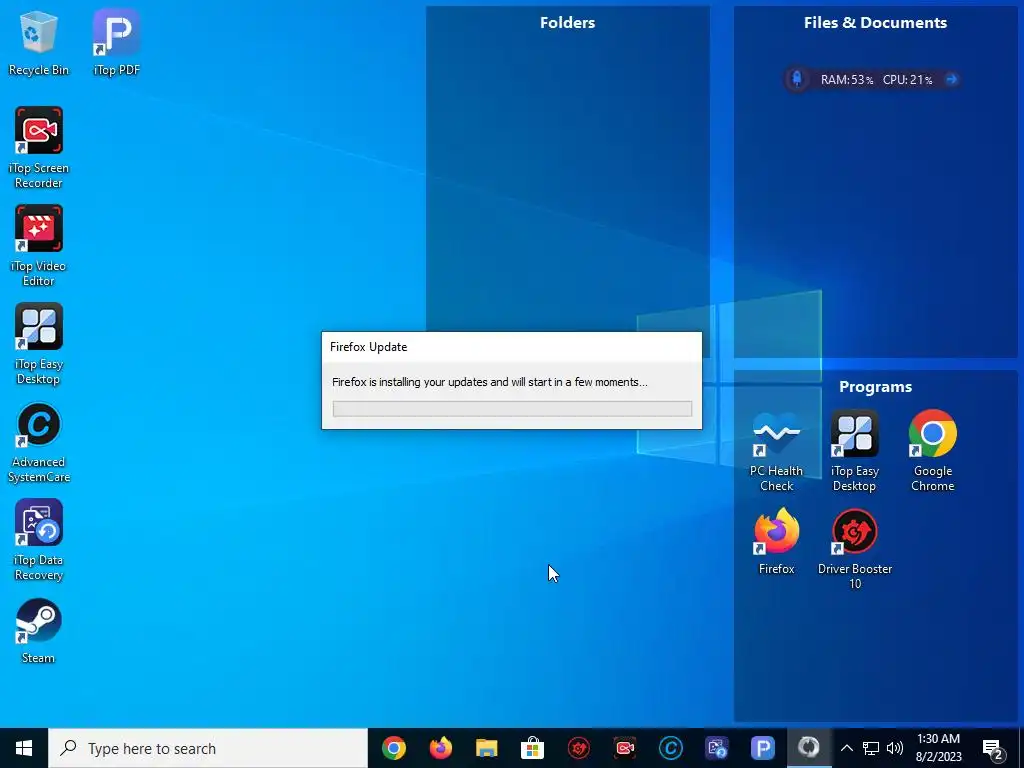This screenshot has width=1024, height=768.
Task: Open the Windows Start menu
Action: point(24,748)
